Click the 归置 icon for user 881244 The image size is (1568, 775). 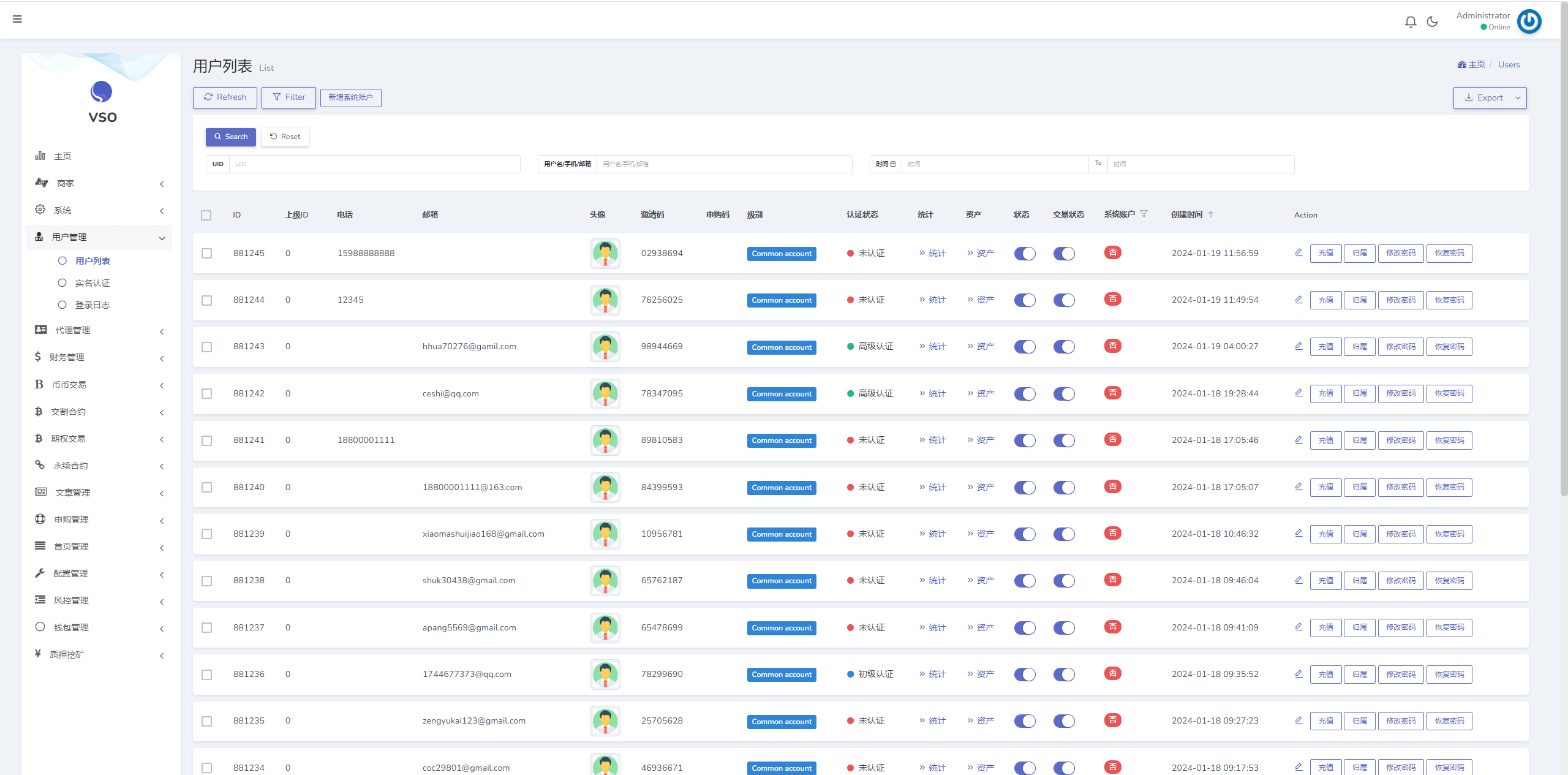point(1359,300)
